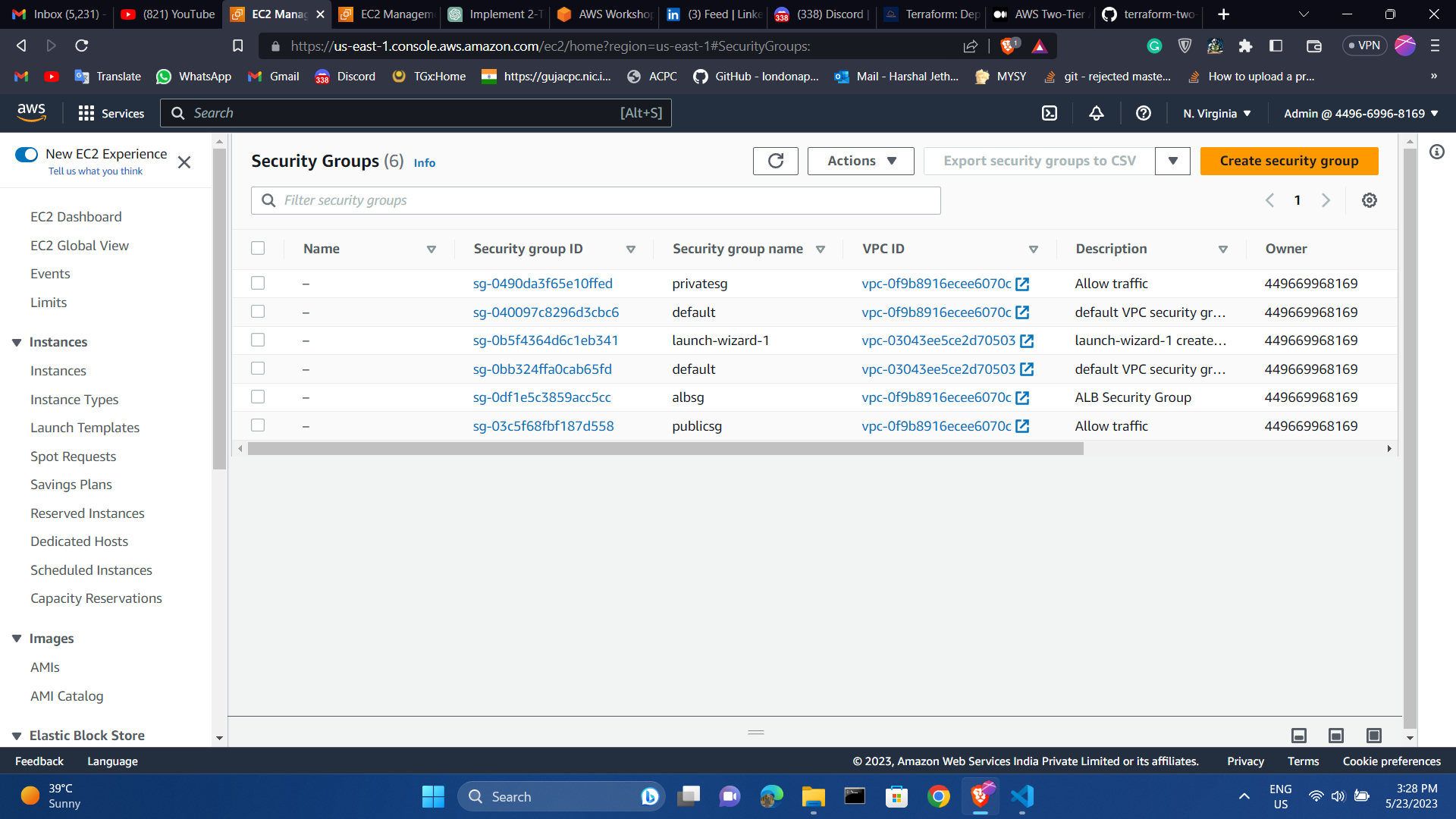
Task: Open security group sg-0df1e5c3859acc5cc link
Action: [541, 397]
